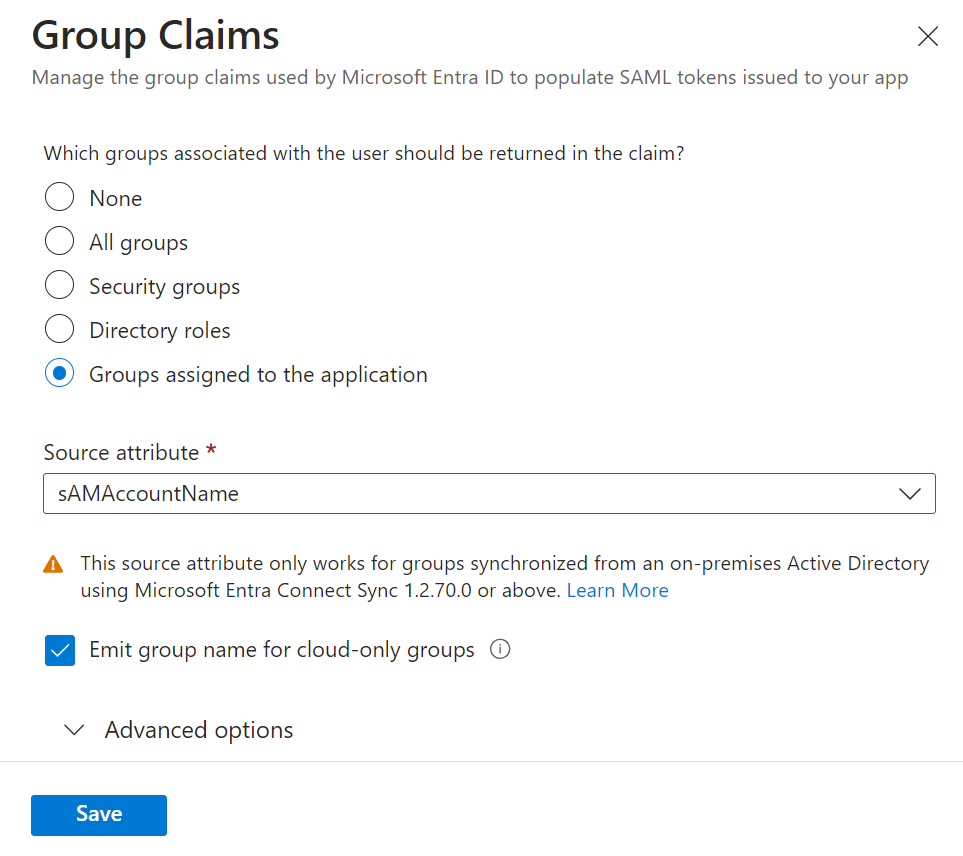This screenshot has height=856, width=963.
Task: Select the None radio option
Action: (60, 197)
